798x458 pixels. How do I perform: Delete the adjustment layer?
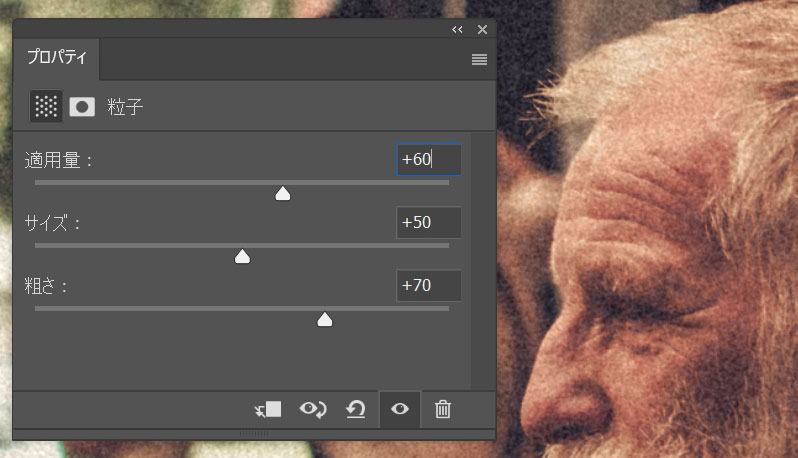pos(443,409)
